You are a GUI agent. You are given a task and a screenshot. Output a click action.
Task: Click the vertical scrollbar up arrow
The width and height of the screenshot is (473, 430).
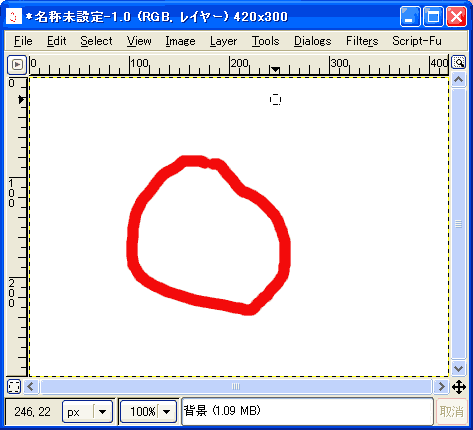tap(458, 80)
